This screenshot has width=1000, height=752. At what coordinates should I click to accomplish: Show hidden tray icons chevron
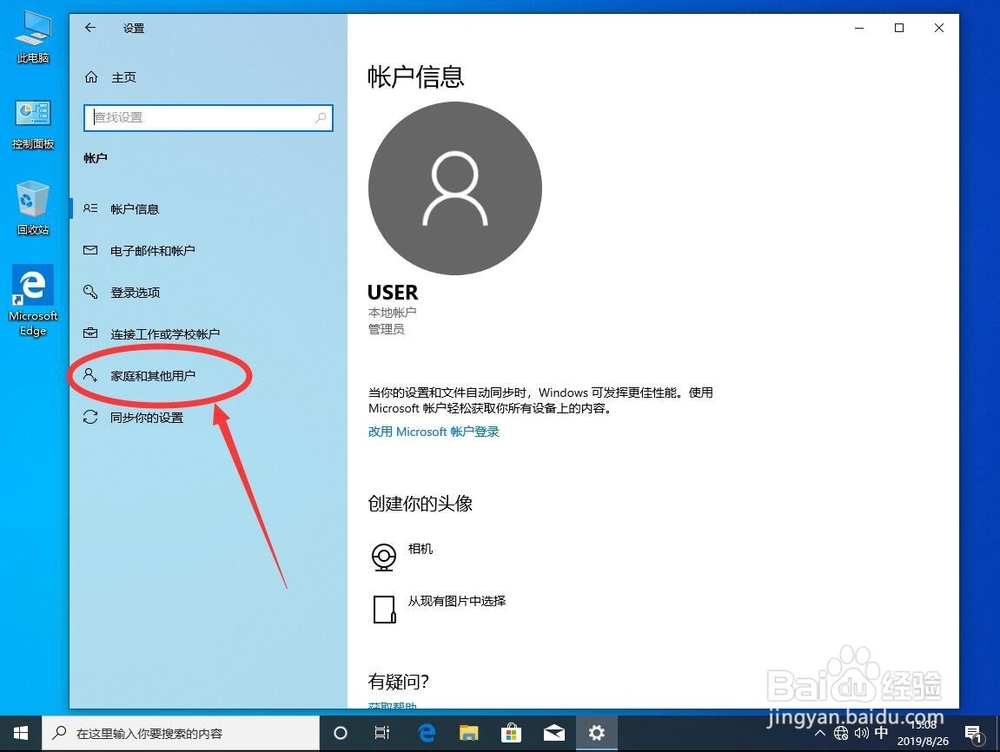pos(820,734)
